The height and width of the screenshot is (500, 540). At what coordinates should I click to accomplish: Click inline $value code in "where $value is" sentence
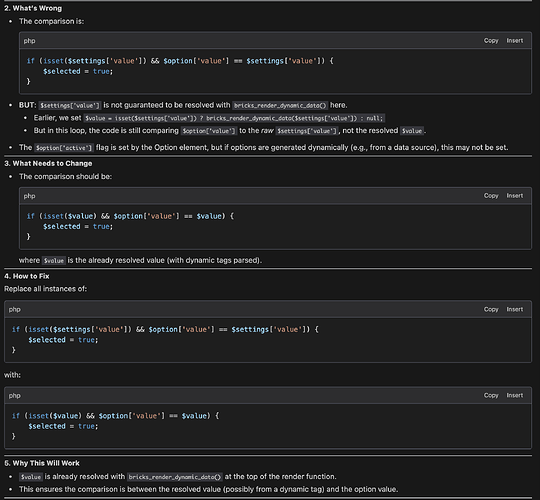[x=54, y=261]
